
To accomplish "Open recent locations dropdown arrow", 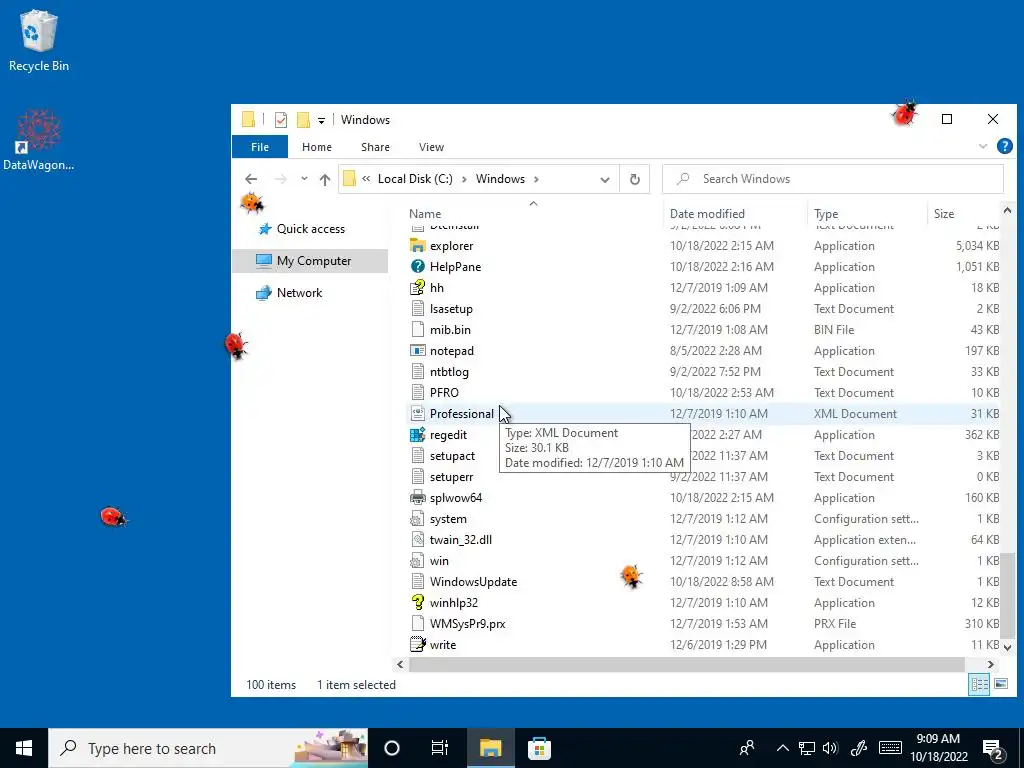I will tap(304, 179).
